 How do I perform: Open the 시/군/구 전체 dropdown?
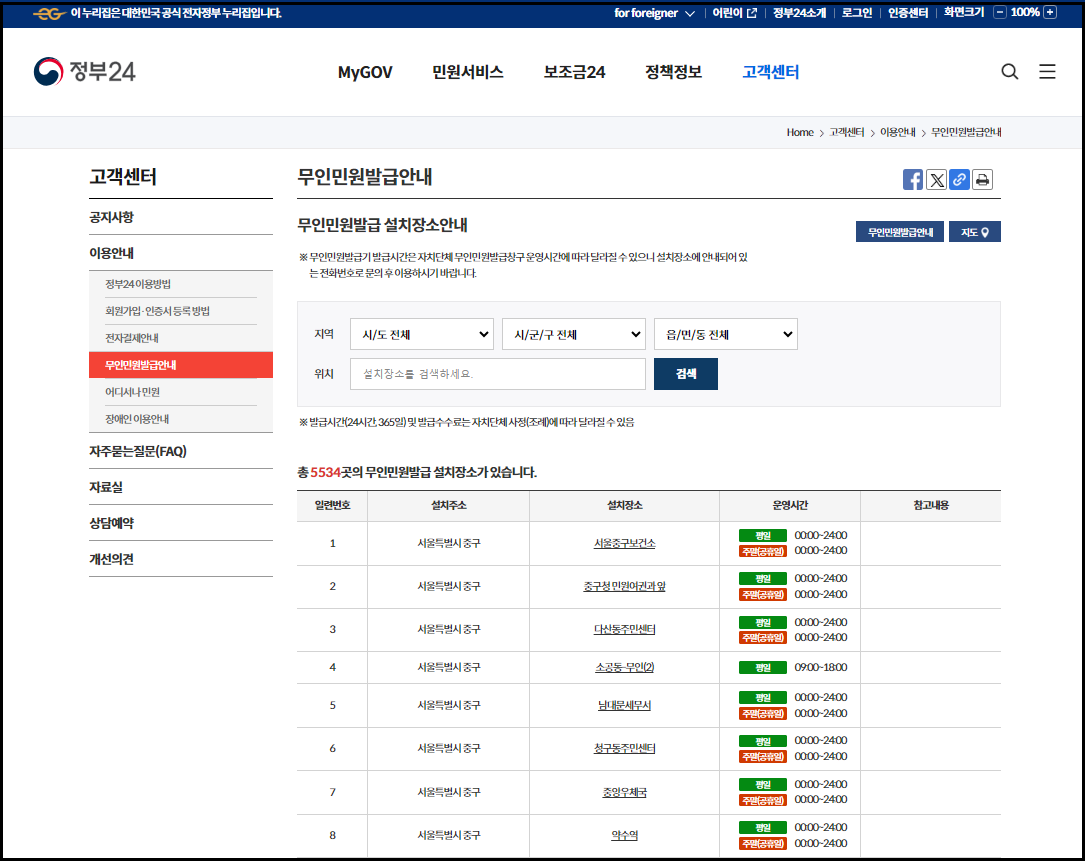click(573, 334)
